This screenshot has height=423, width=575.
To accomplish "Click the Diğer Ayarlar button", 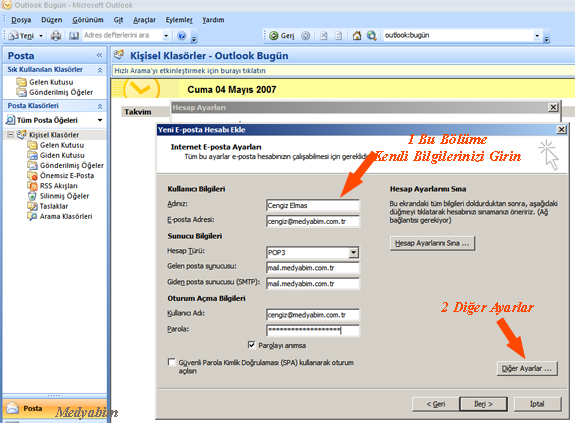I will (527, 368).
